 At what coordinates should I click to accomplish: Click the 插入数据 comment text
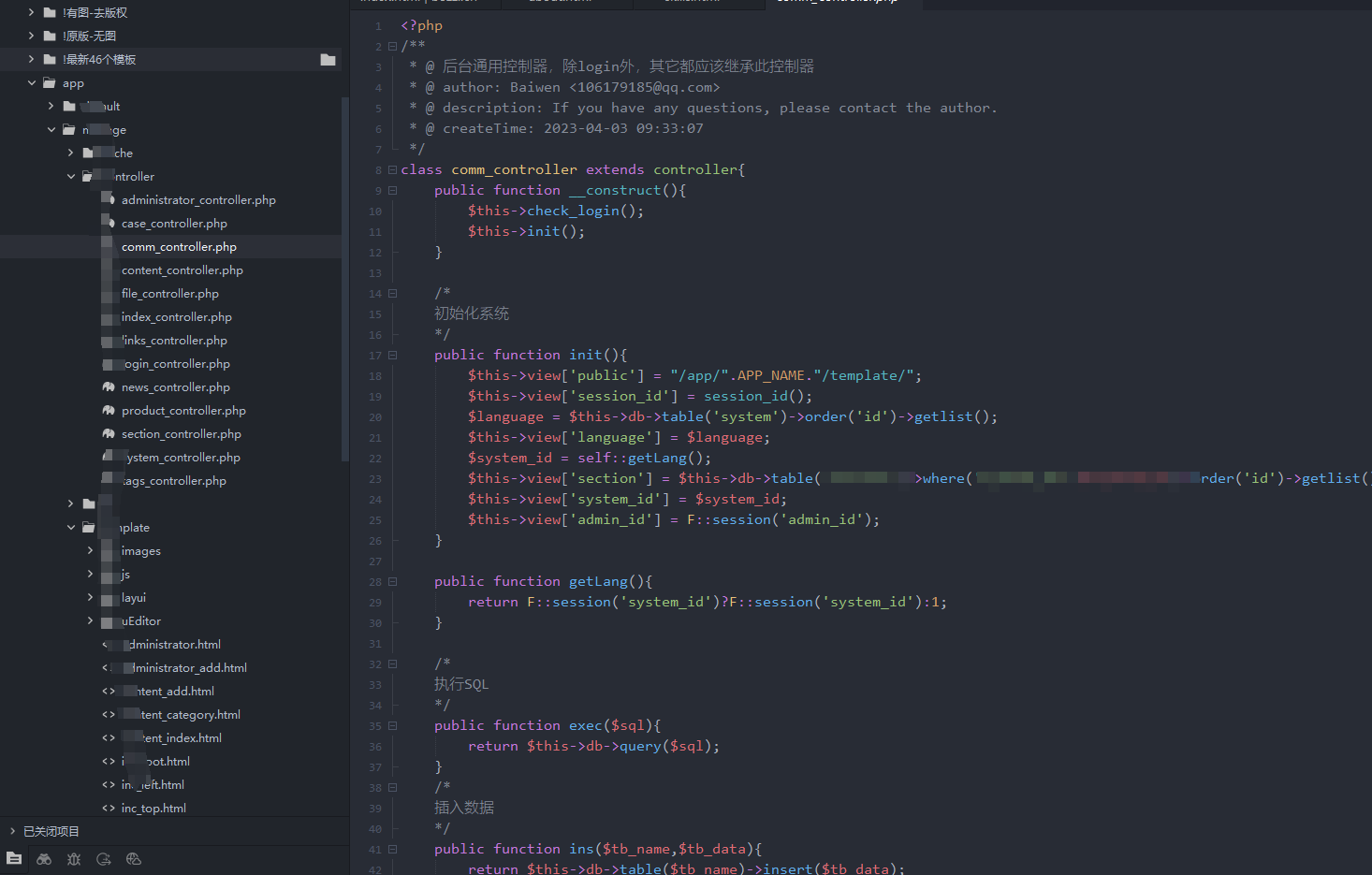[x=464, y=808]
